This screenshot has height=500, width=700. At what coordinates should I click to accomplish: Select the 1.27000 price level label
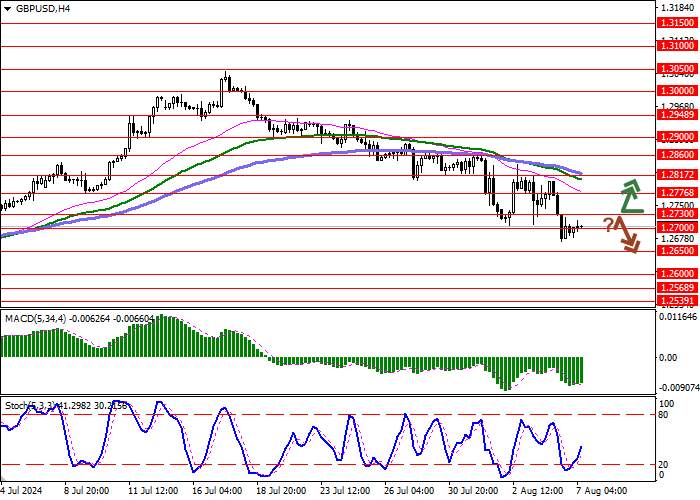[x=678, y=228]
